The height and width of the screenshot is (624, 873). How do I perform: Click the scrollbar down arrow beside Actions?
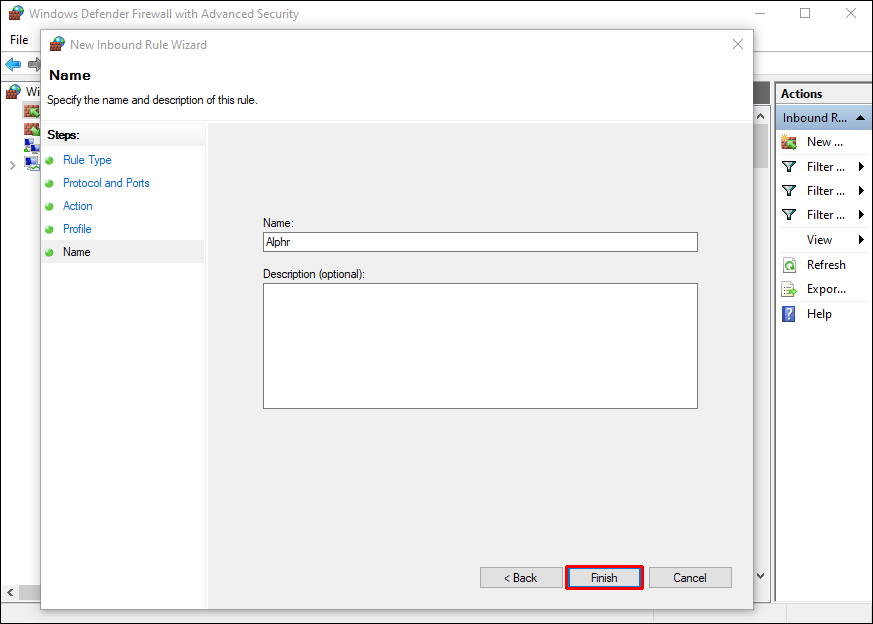[761, 576]
